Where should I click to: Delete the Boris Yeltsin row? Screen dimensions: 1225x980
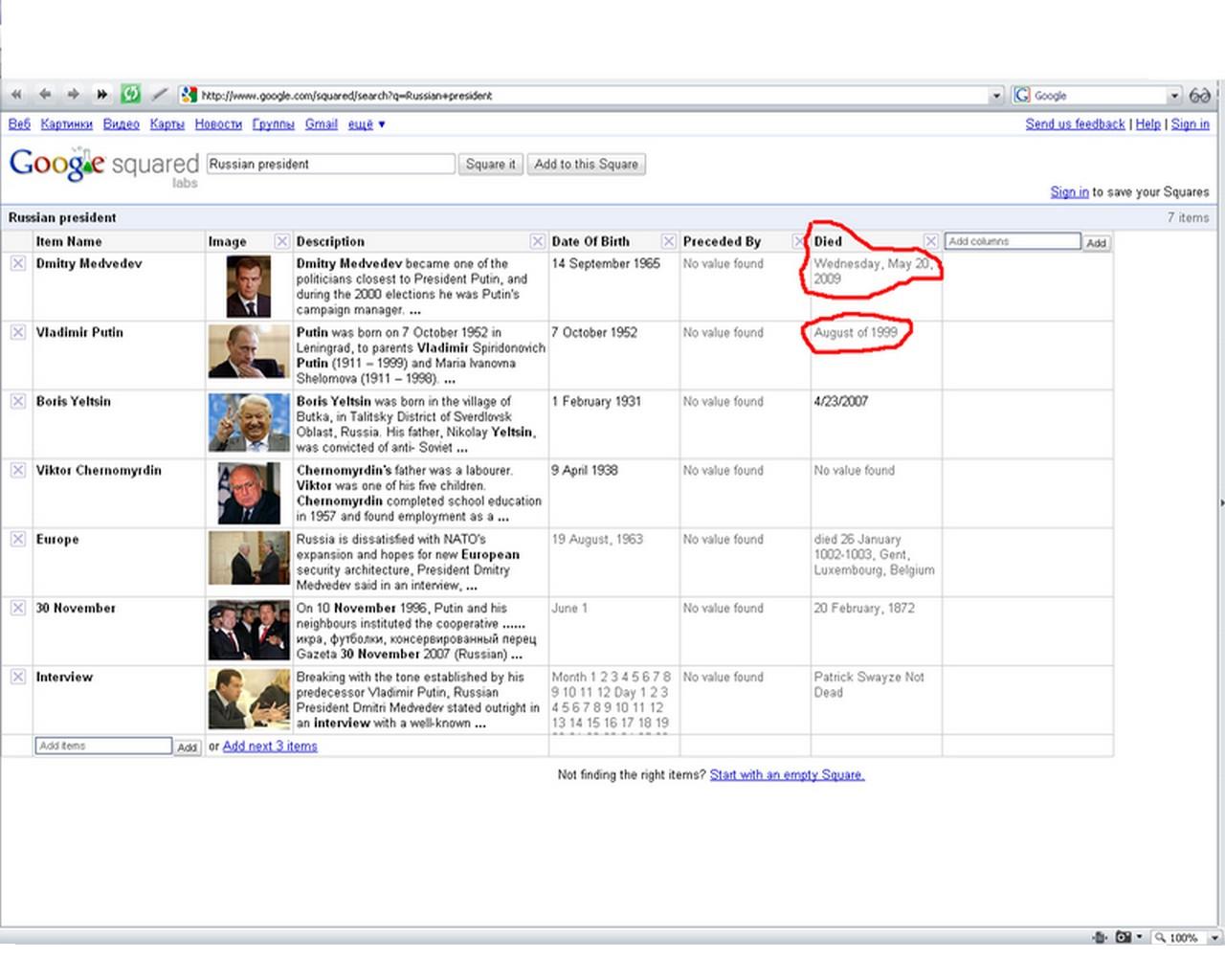coord(18,401)
